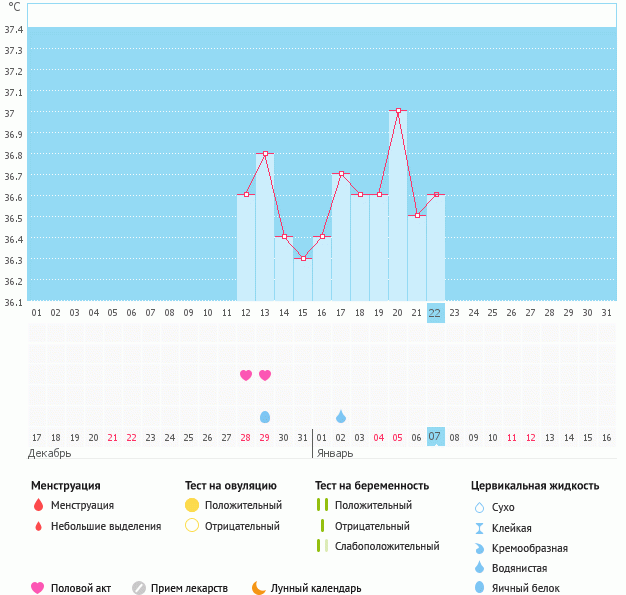This screenshot has width=626, height=595.
Task: Select the 37.0 temperature point on day 20
Action: click(x=398, y=111)
